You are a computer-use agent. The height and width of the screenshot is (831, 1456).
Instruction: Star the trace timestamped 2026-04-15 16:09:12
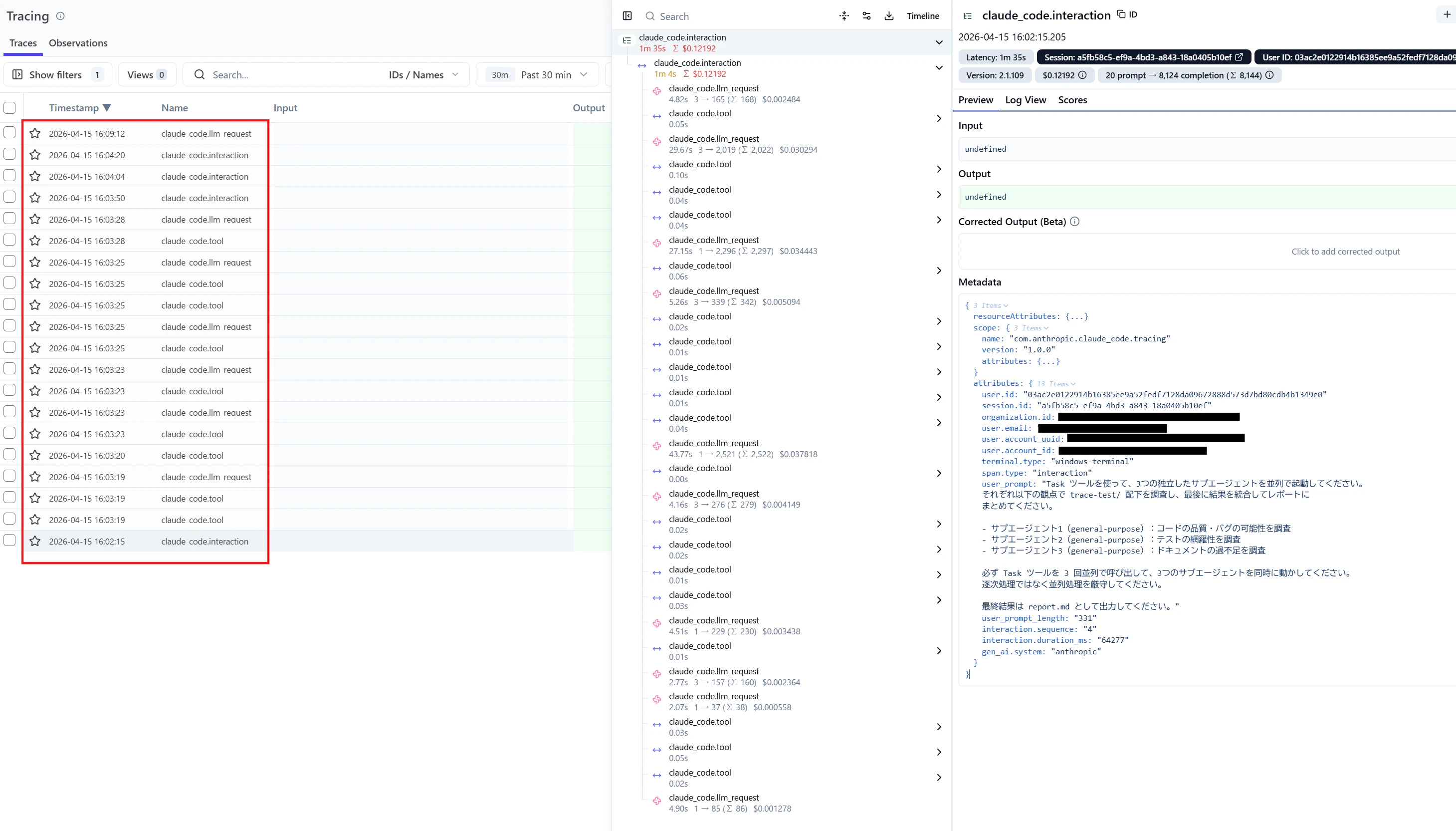coord(35,134)
